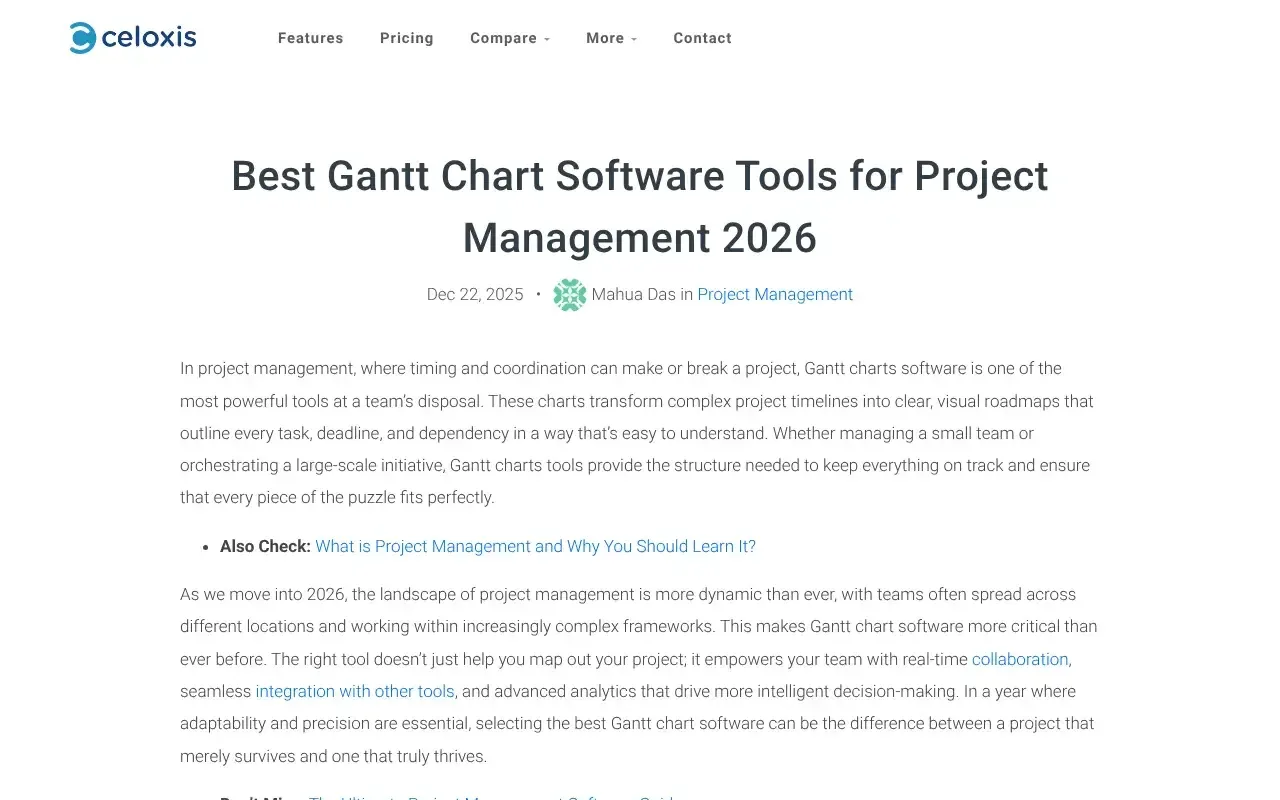Click the intro paragraph beginning In project management
Screen dimensions: 1280x800
click(620, 433)
